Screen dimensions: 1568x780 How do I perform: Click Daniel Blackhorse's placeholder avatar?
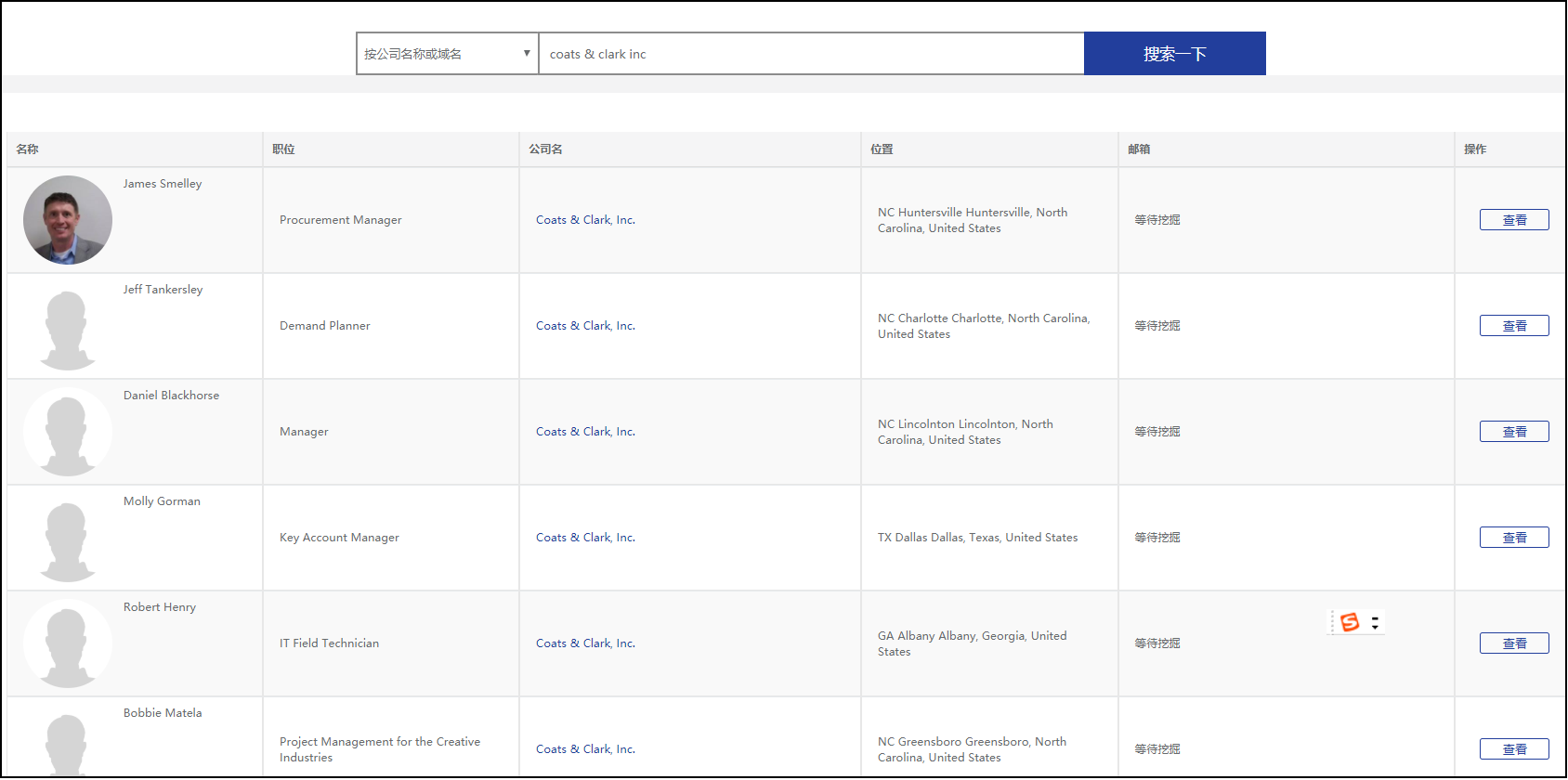click(68, 432)
